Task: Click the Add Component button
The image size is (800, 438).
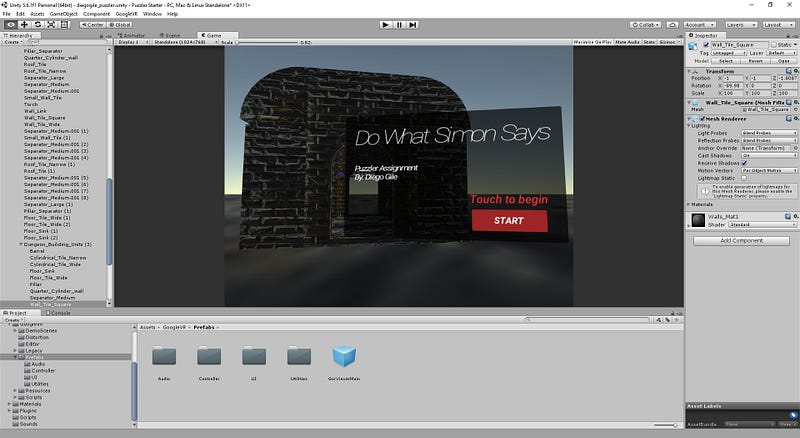Action: 741,240
